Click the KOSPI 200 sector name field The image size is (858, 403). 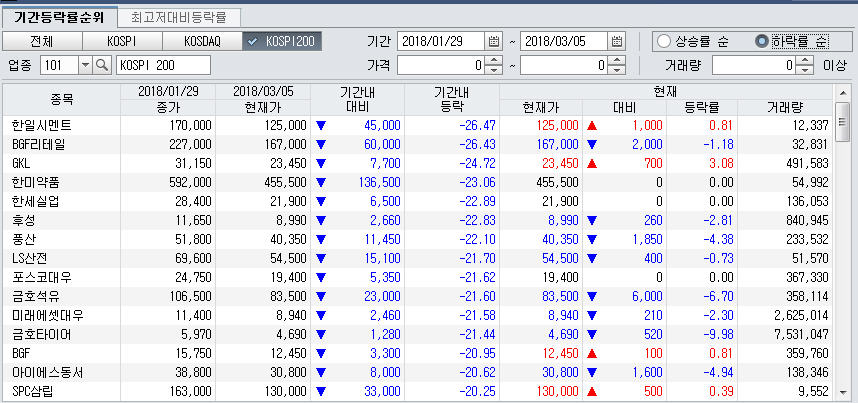pos(163,66)
